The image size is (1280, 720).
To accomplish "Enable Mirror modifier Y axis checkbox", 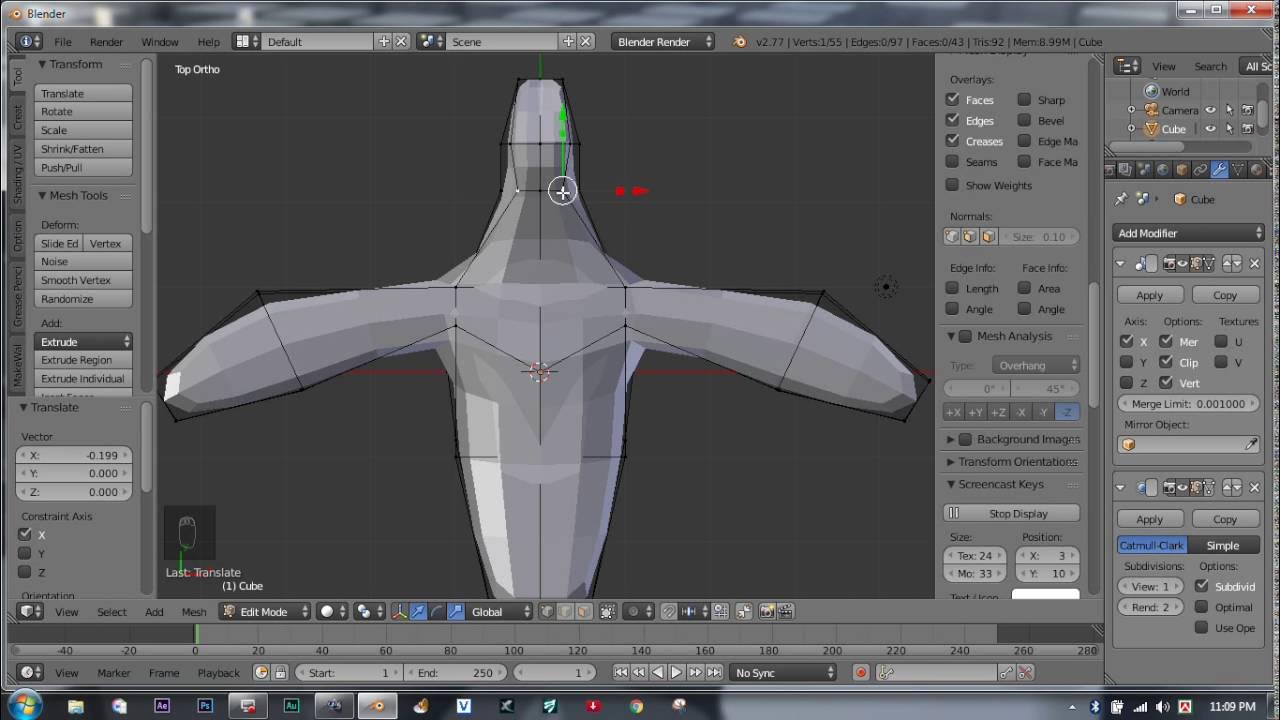I will pyautogui.click(x=1127, y=362).
